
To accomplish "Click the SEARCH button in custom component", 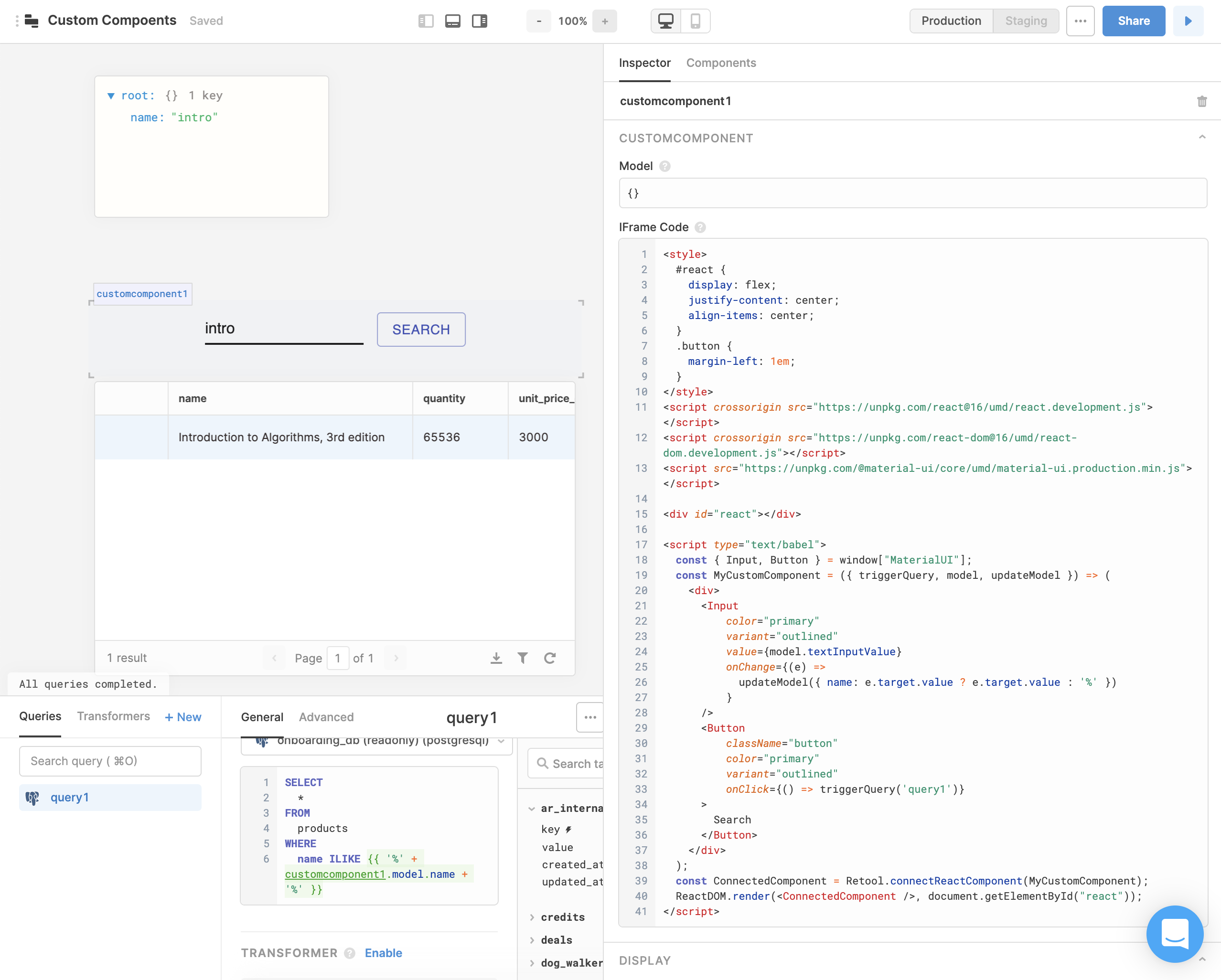I will (421, 330).
